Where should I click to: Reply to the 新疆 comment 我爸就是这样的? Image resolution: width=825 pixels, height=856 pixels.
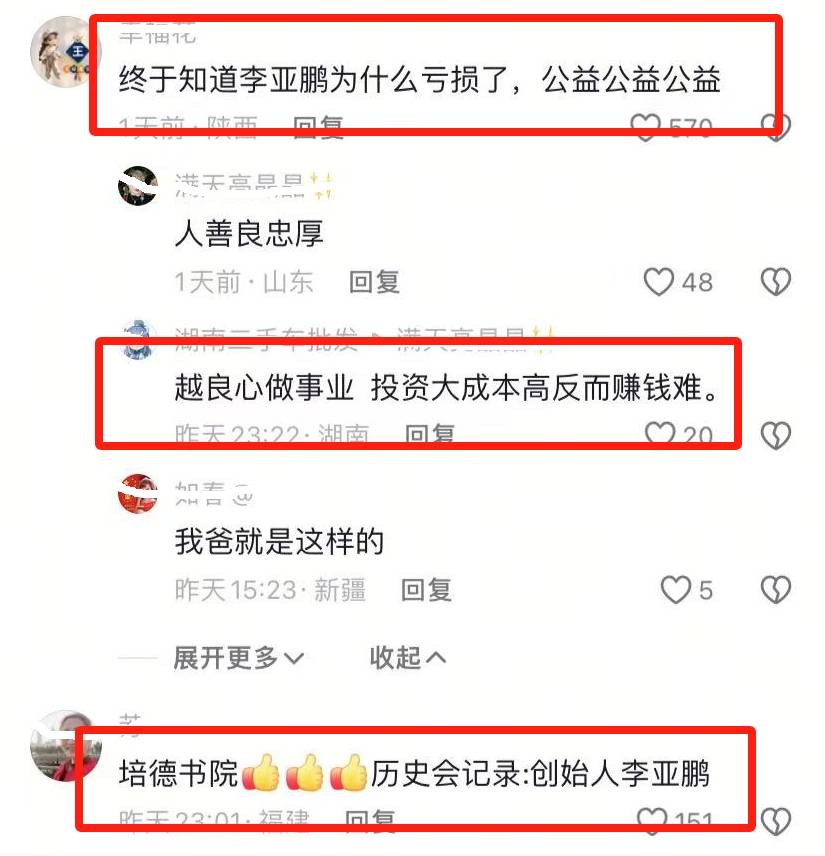(x=426, y=590)
